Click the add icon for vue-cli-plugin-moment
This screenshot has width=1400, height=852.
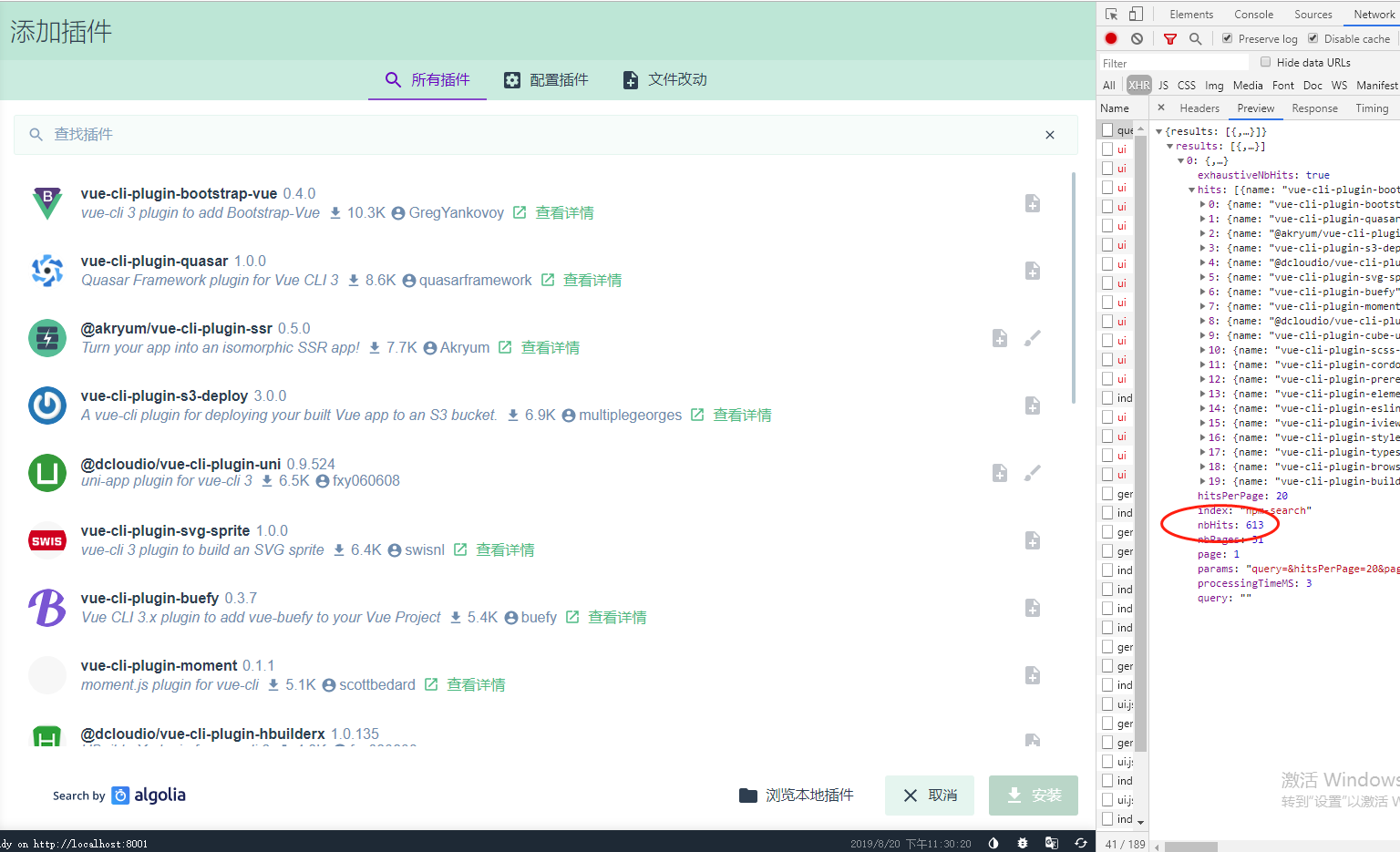1033,675
